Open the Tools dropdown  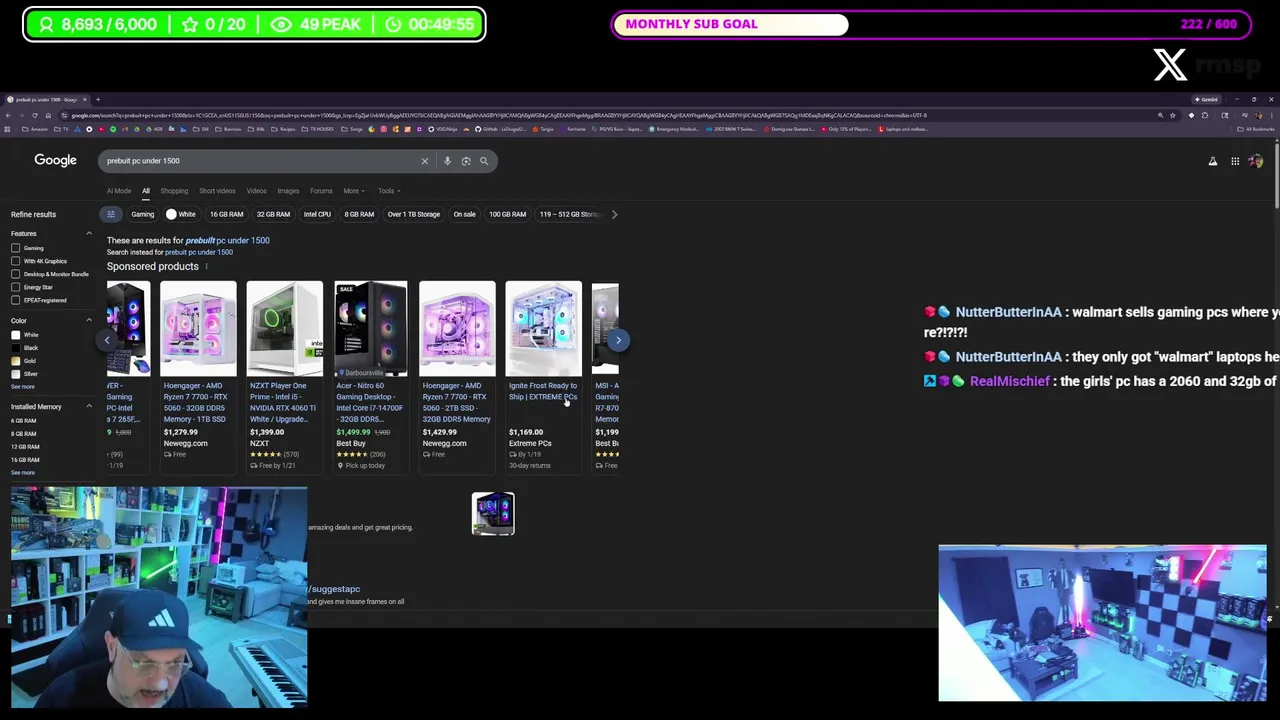tap(389, 191)
